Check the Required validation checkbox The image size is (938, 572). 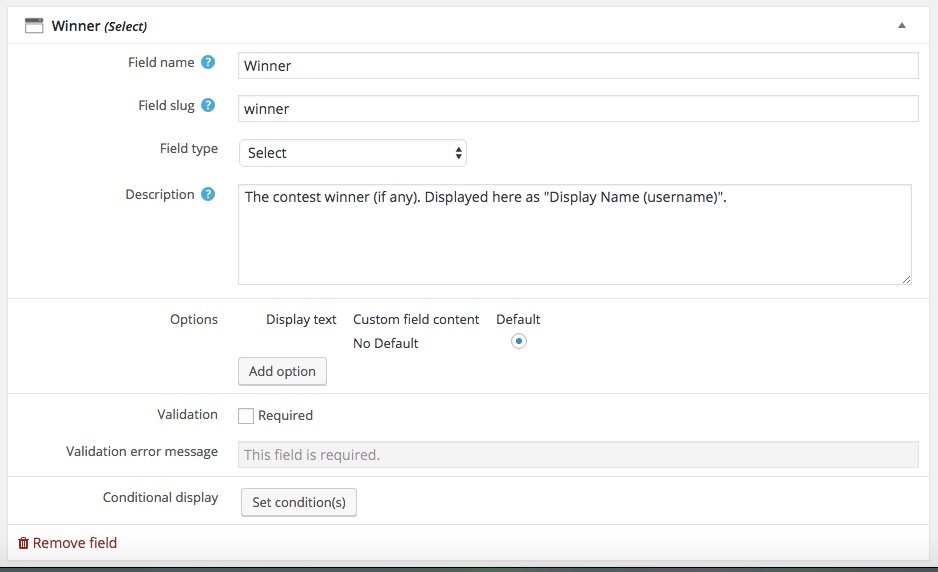[x=246, y=416]
